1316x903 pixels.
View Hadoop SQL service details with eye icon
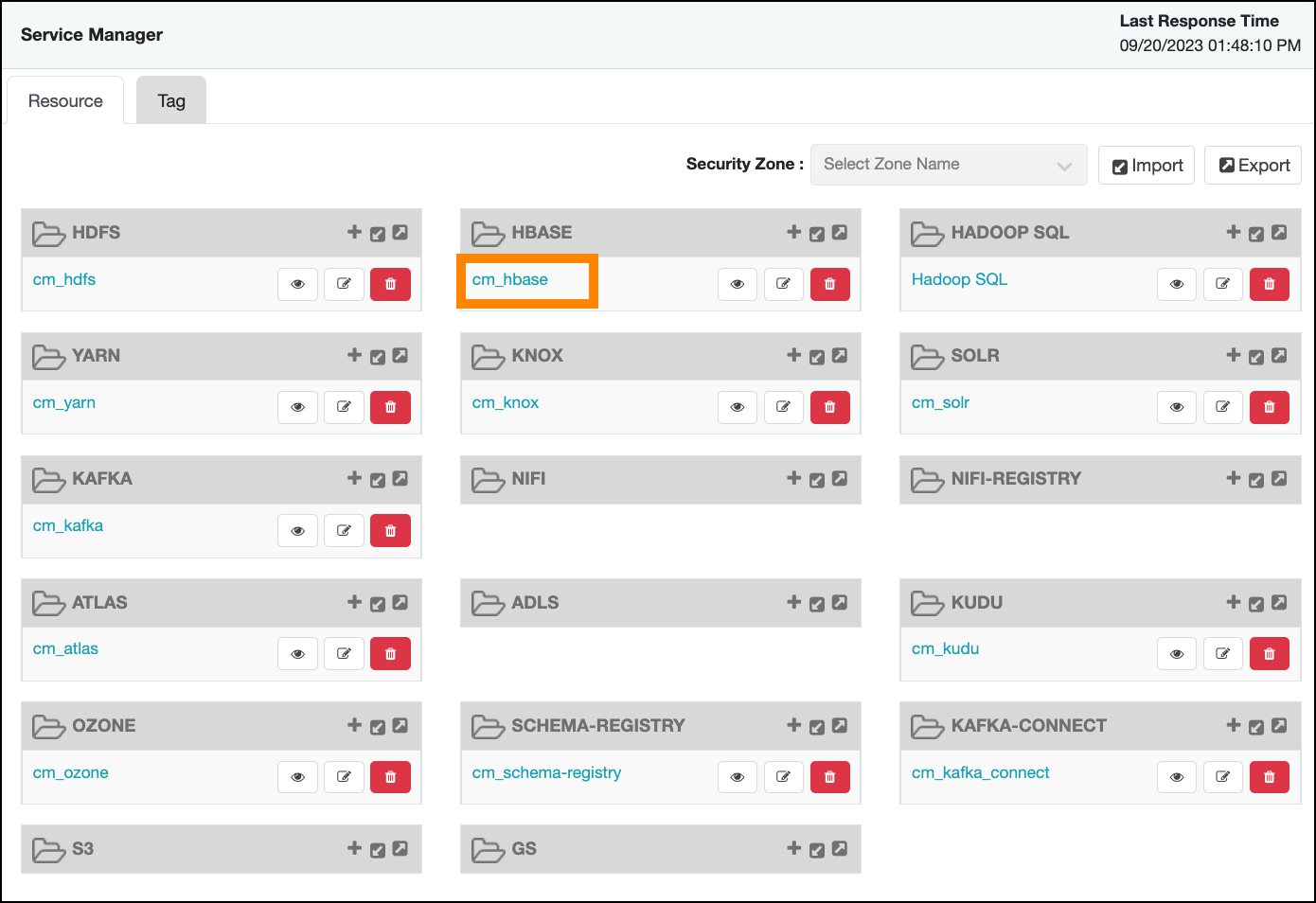[x=1176, y=284]
